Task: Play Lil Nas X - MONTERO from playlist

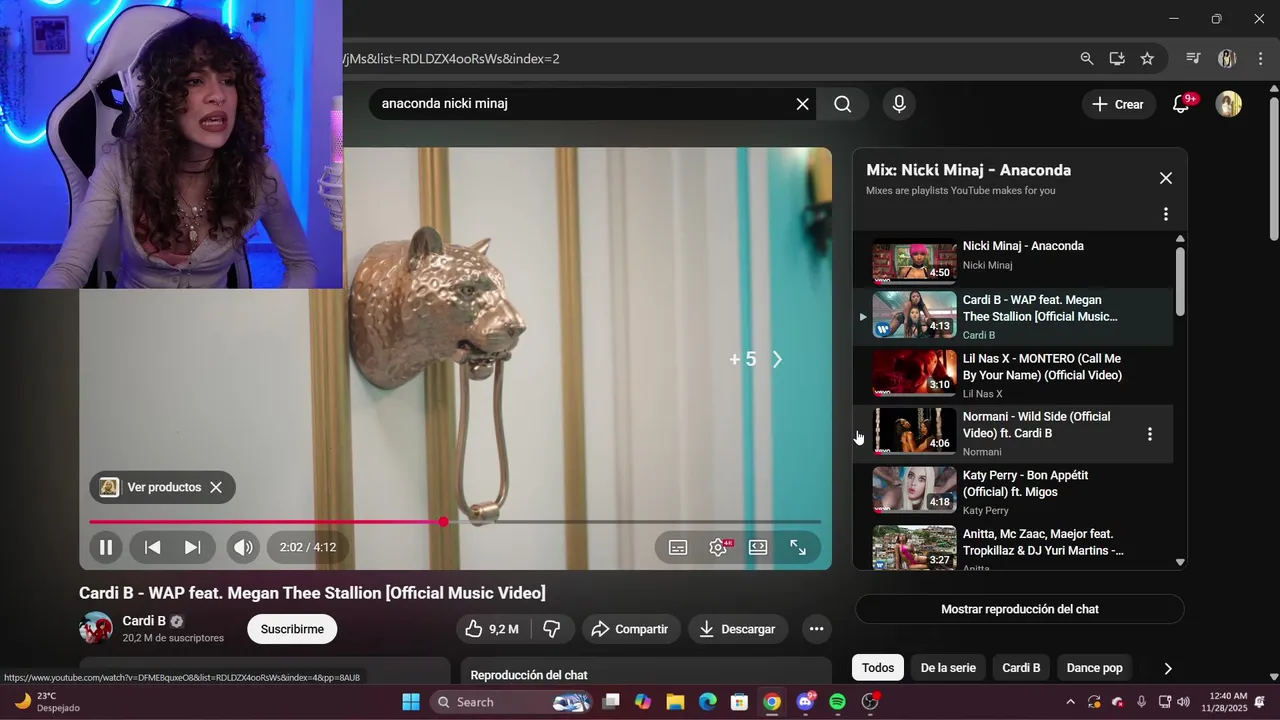Action: (x=1013, y=375)
